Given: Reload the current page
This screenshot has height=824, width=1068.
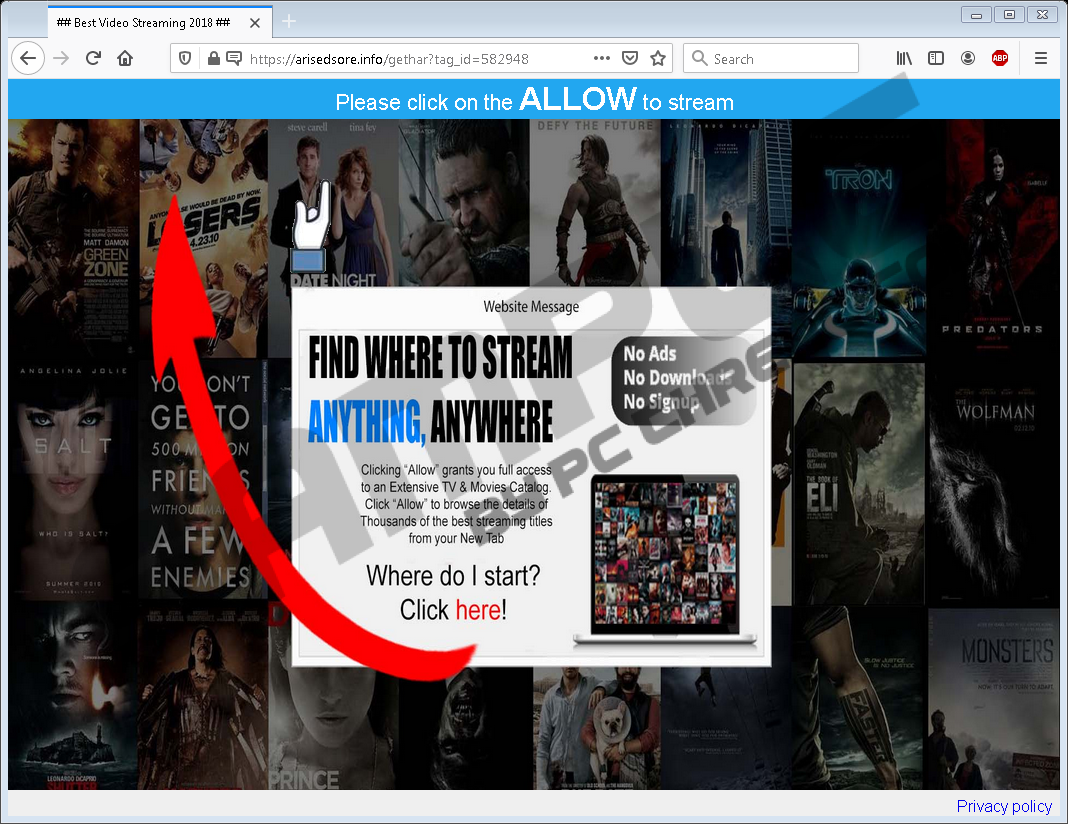Looking at the screenshot, I should click(93, 59).
